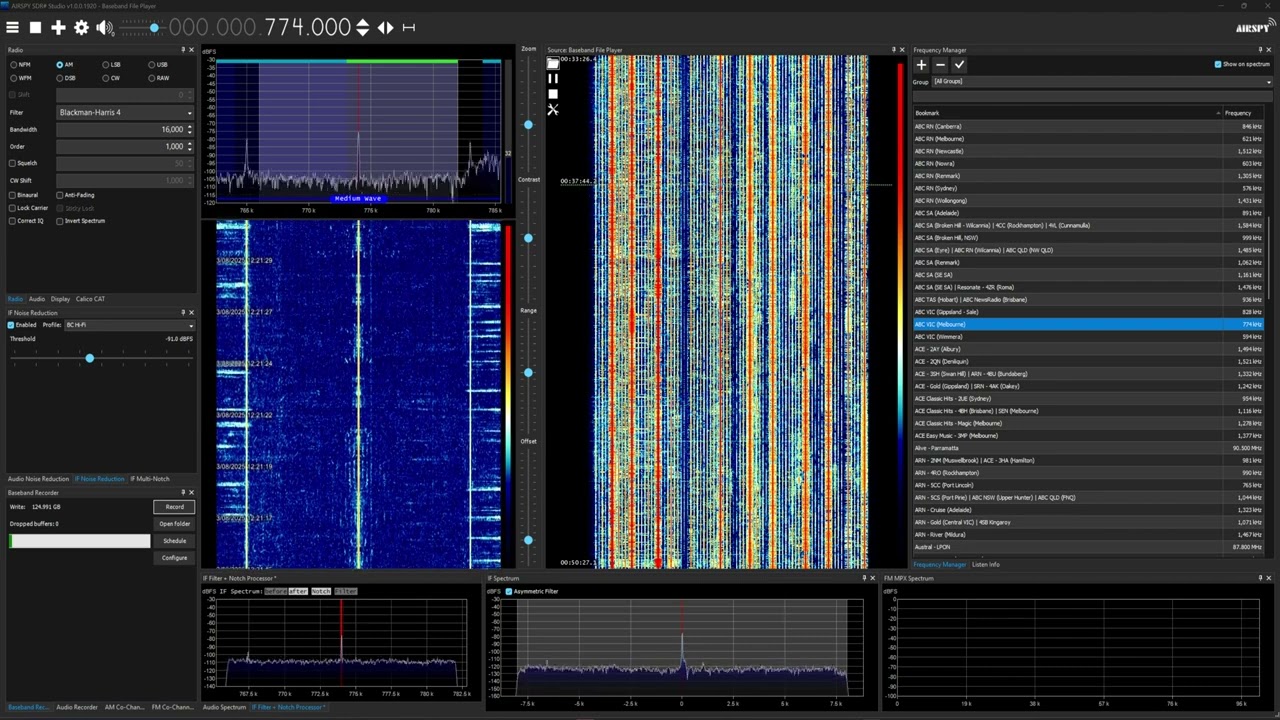Image resolution: width=1280 pixels, height=720 pixels.
Task: Close the Baseband Recorder panel
Action: [x=192, y=493]
